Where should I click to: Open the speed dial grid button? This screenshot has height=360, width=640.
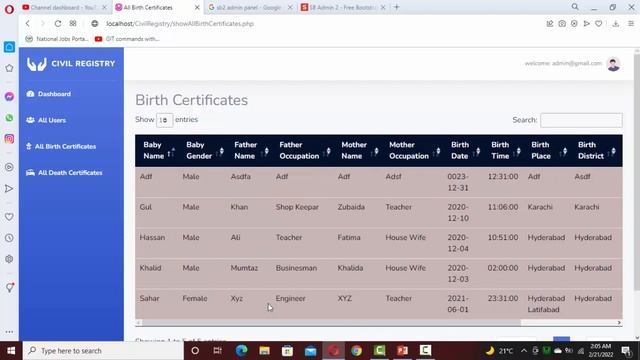click(x=73, y=24)
